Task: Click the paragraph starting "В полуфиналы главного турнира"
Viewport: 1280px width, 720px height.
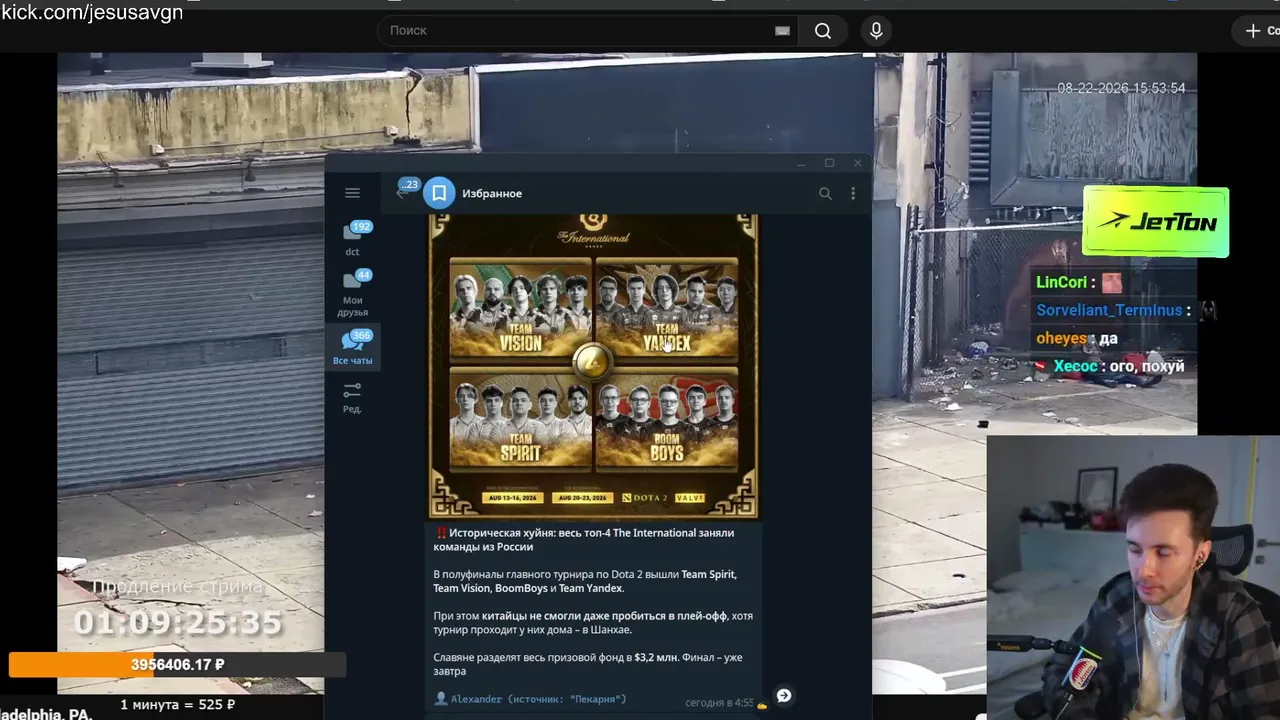Action: [x=585, y=581]
